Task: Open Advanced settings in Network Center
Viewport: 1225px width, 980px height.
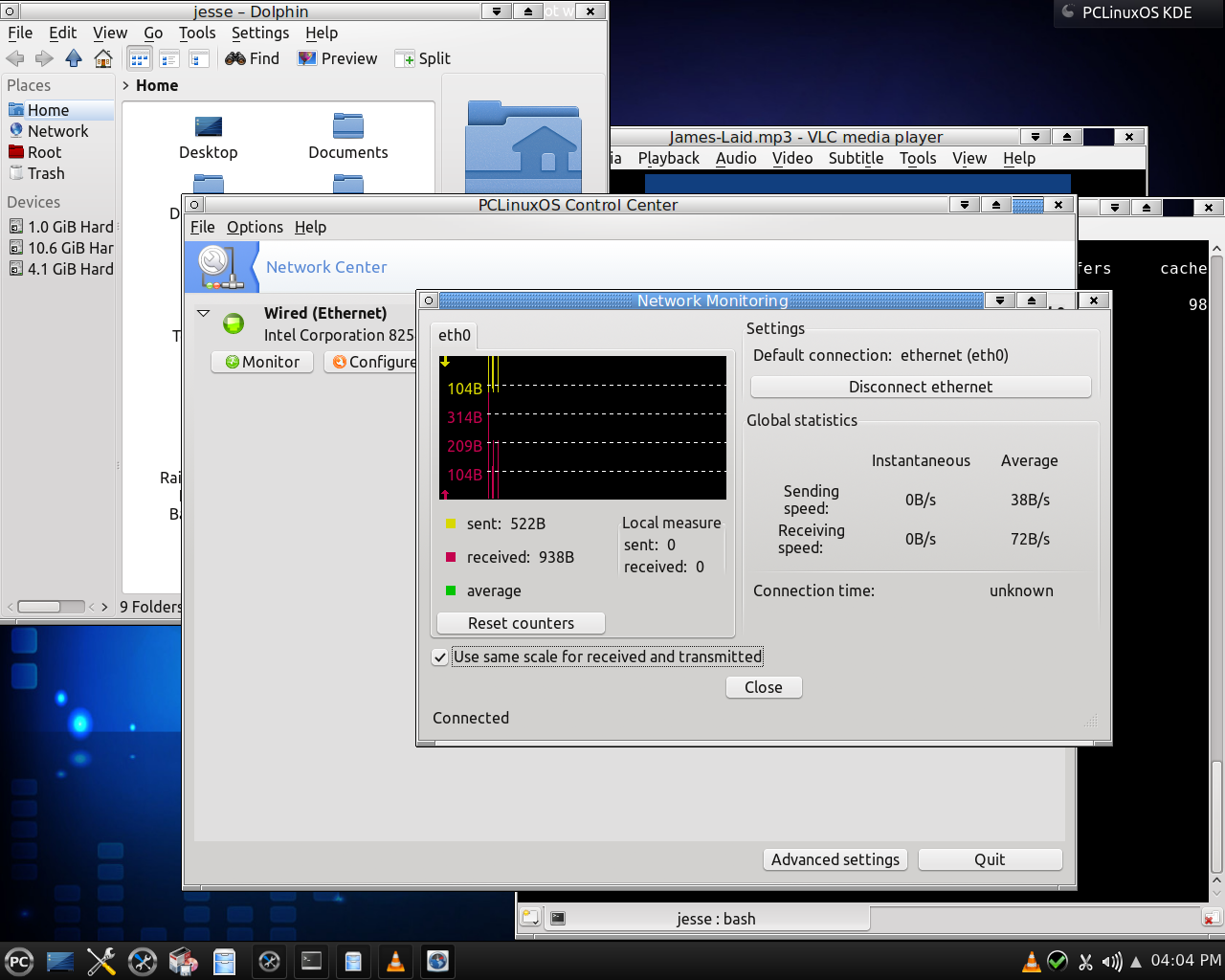Action: (835, 859)
